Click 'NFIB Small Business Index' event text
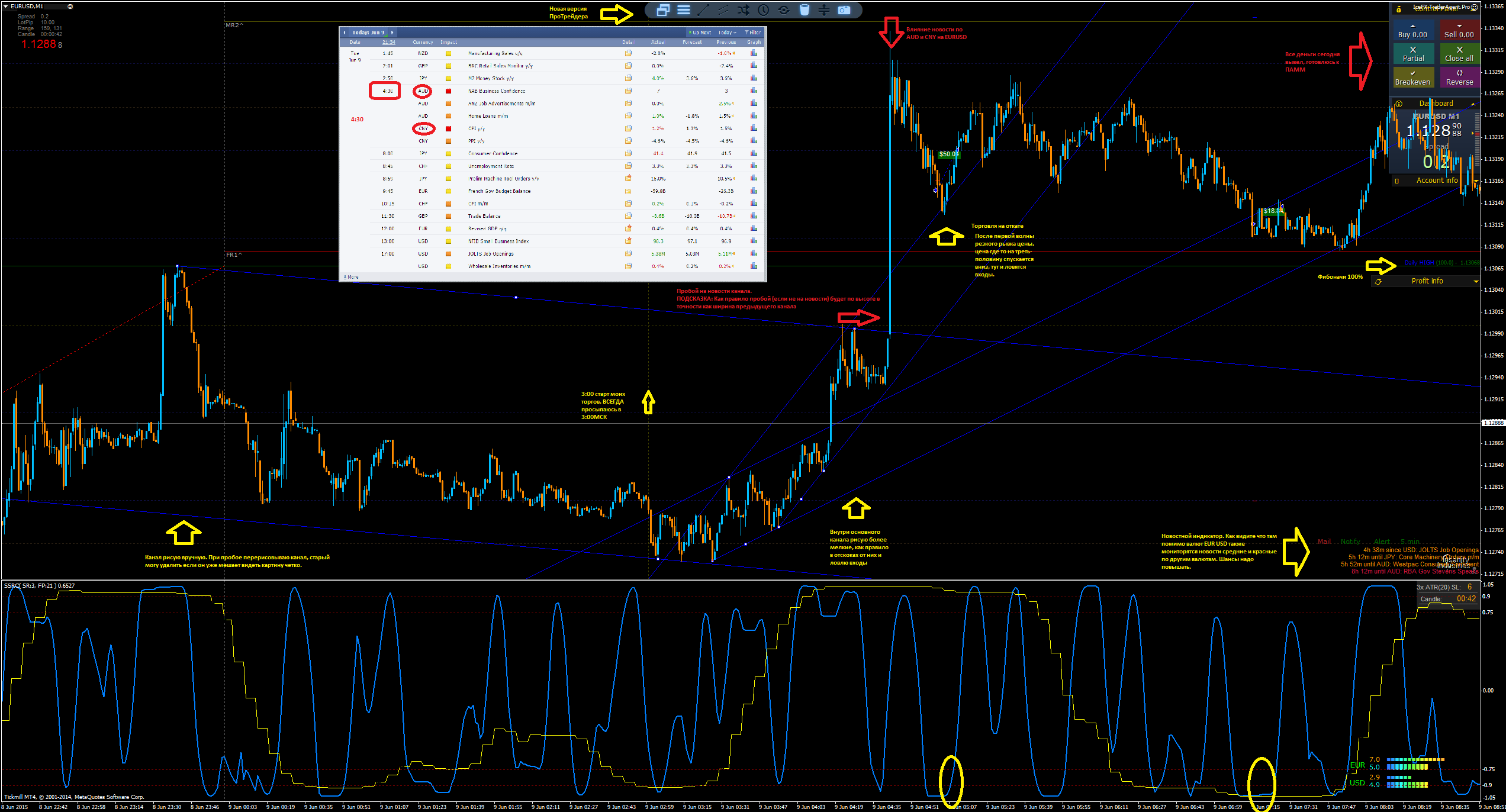1506x812 pixels. click(498, 241)
